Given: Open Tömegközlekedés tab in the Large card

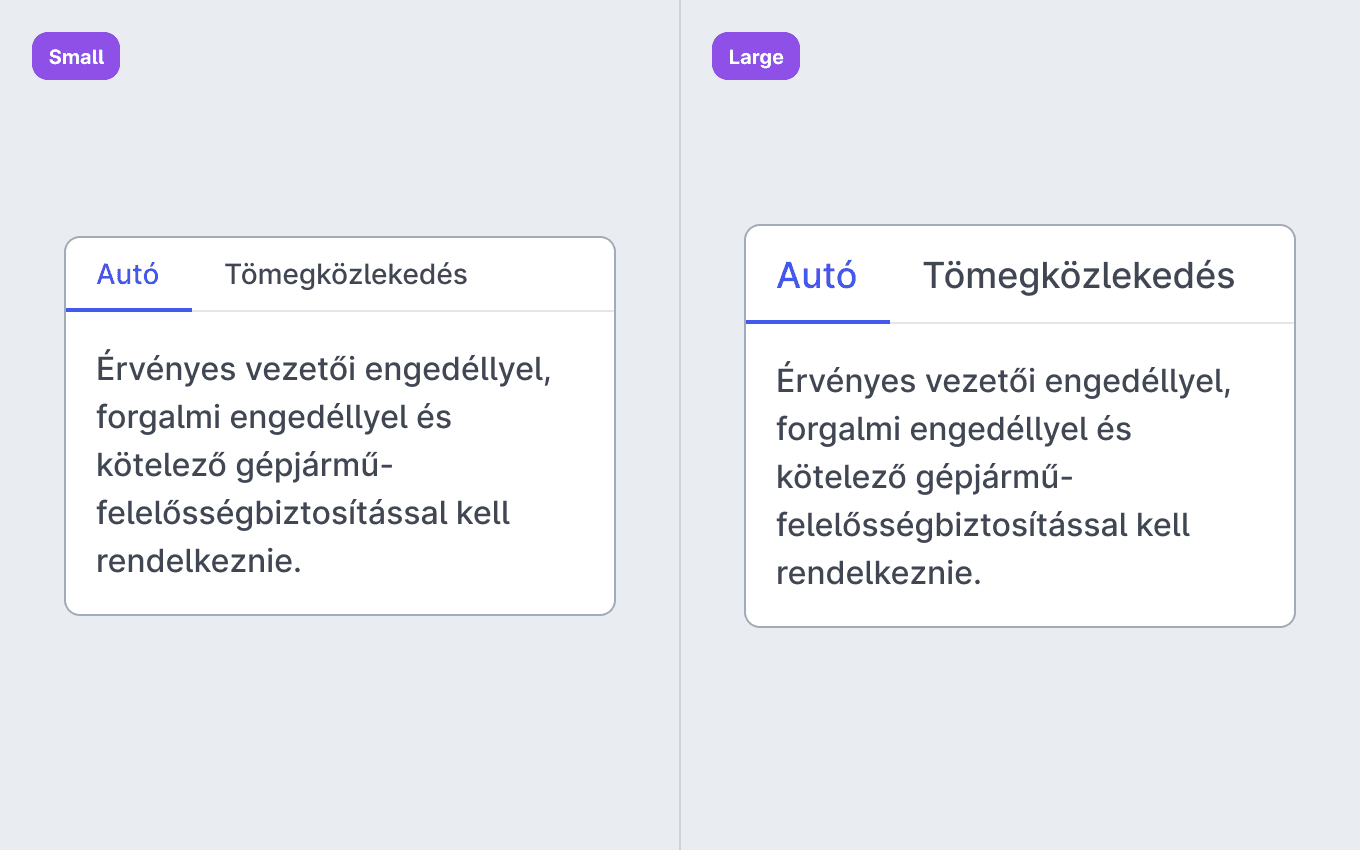Looking at the screenshot, I should [1078, 275].
